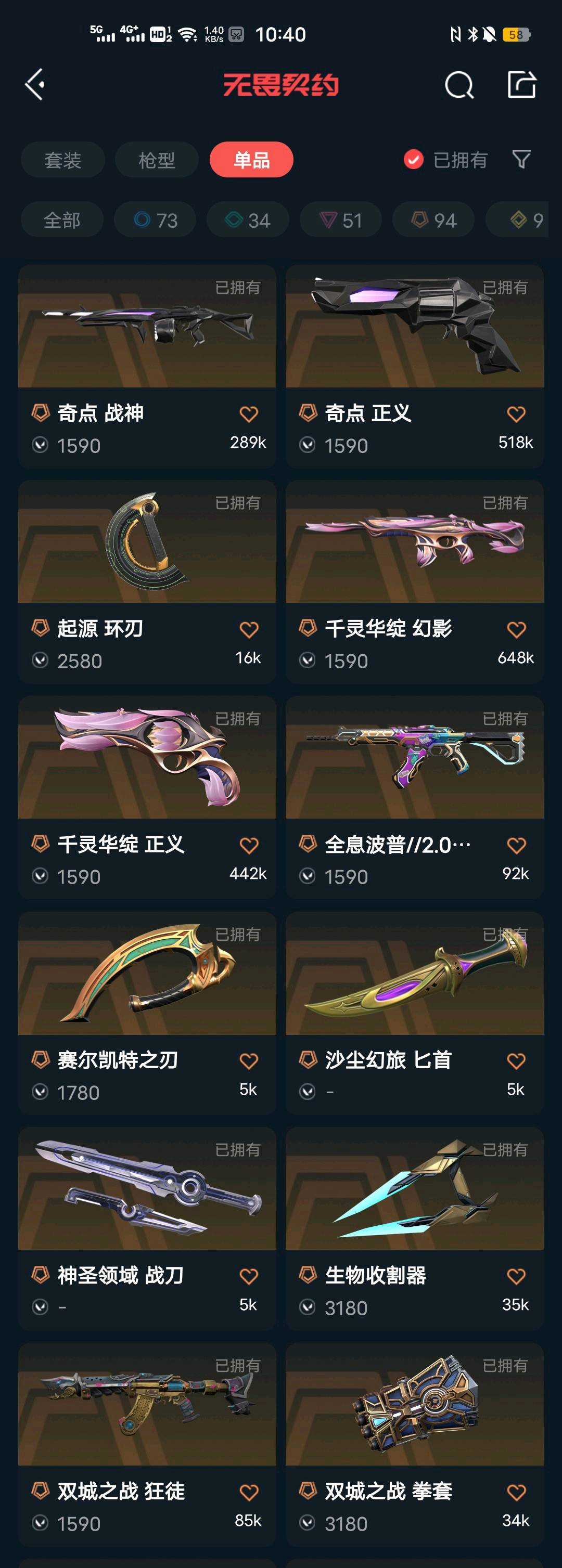Filter by pink tier chip 51
The width and height of the screenshot is (562, 1568).
(341, 220)
